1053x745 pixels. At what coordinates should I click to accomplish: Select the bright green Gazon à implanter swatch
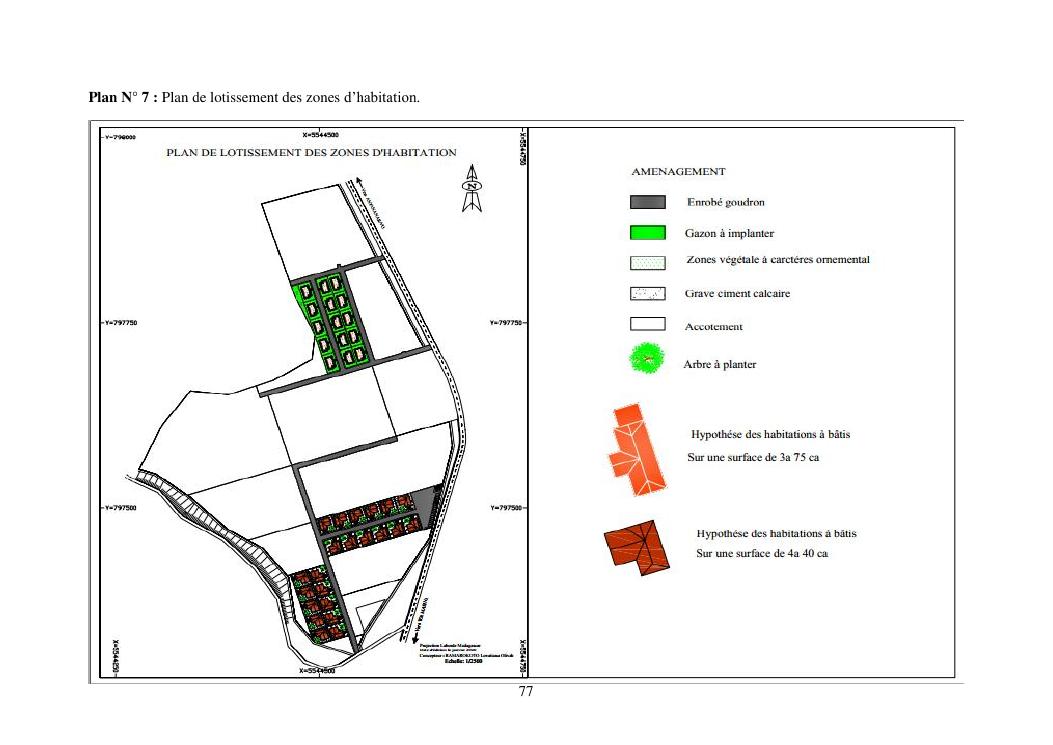647,232
